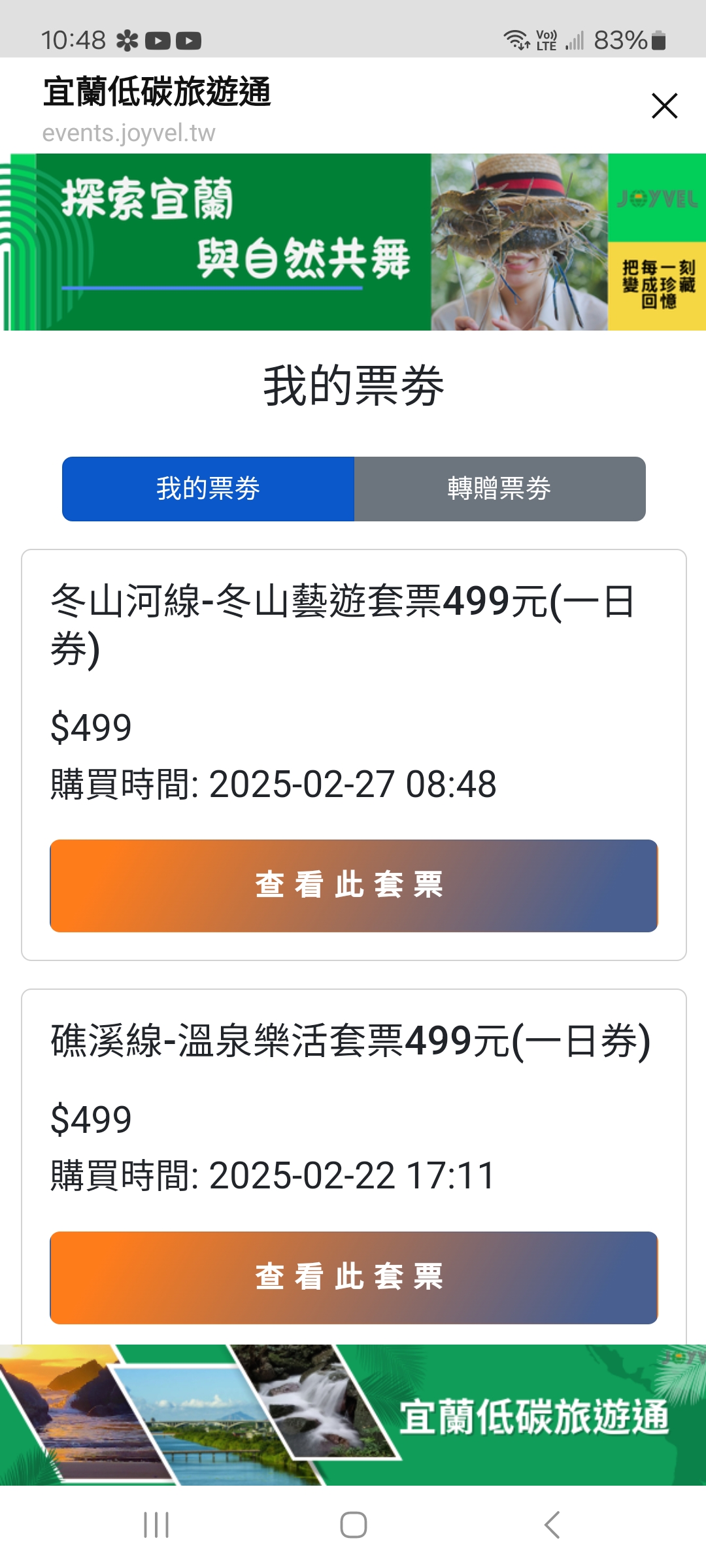This screenshot has width=706, height=1568.
Task: Tap the yellow 把每一刻變成珍藏回憶 block
Action: pyautogui.click(x=657, y=286)
